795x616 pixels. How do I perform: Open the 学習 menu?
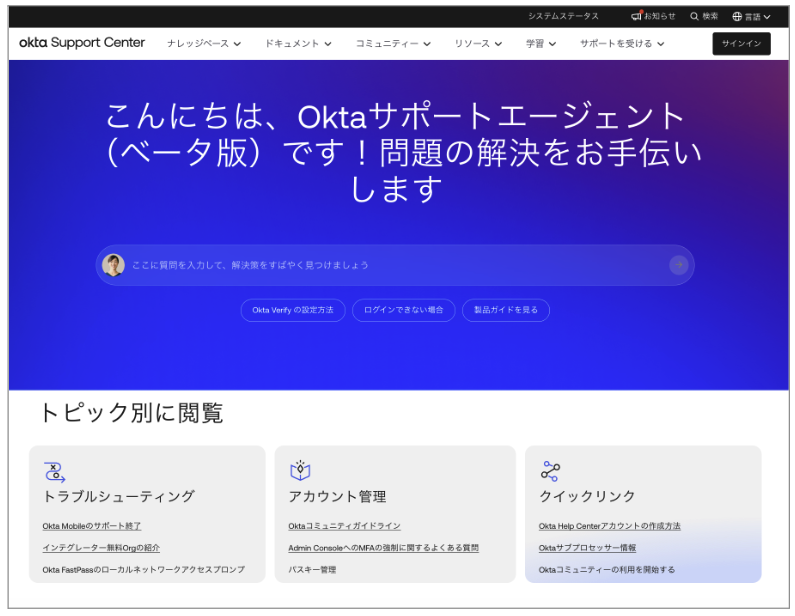(x=540, y=44)
